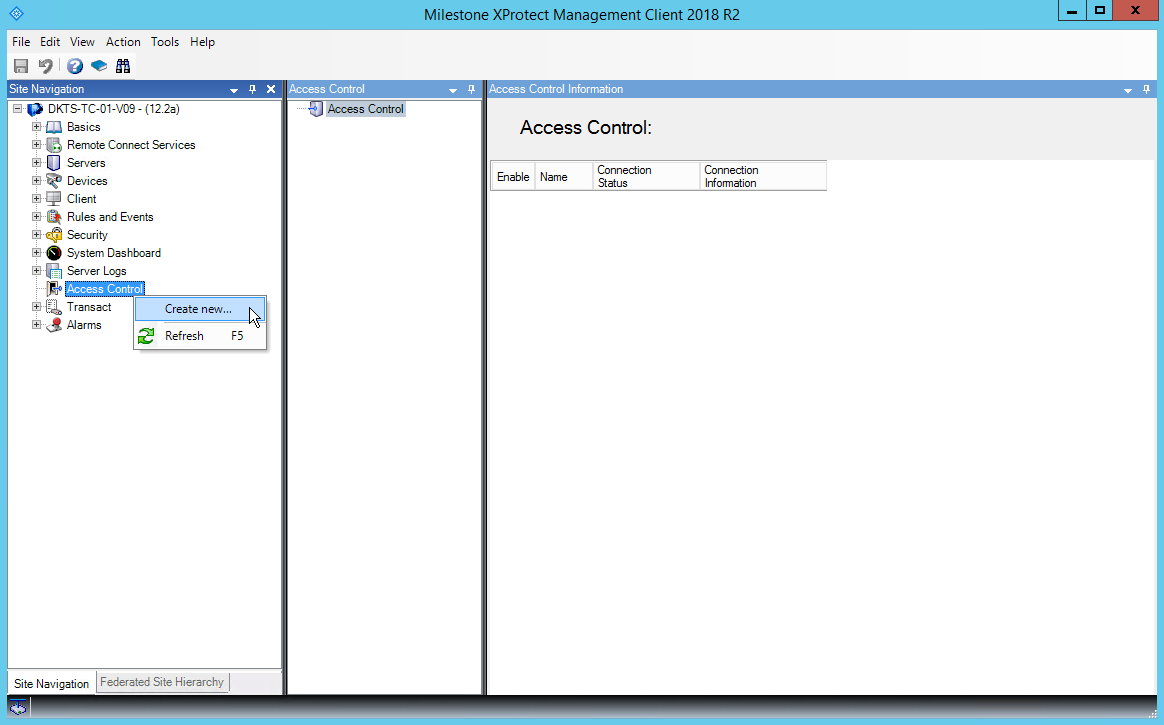Expand the Basics node
This screenshot has height=725, width=1164.
pyautogui.click(x=36, y=127)
